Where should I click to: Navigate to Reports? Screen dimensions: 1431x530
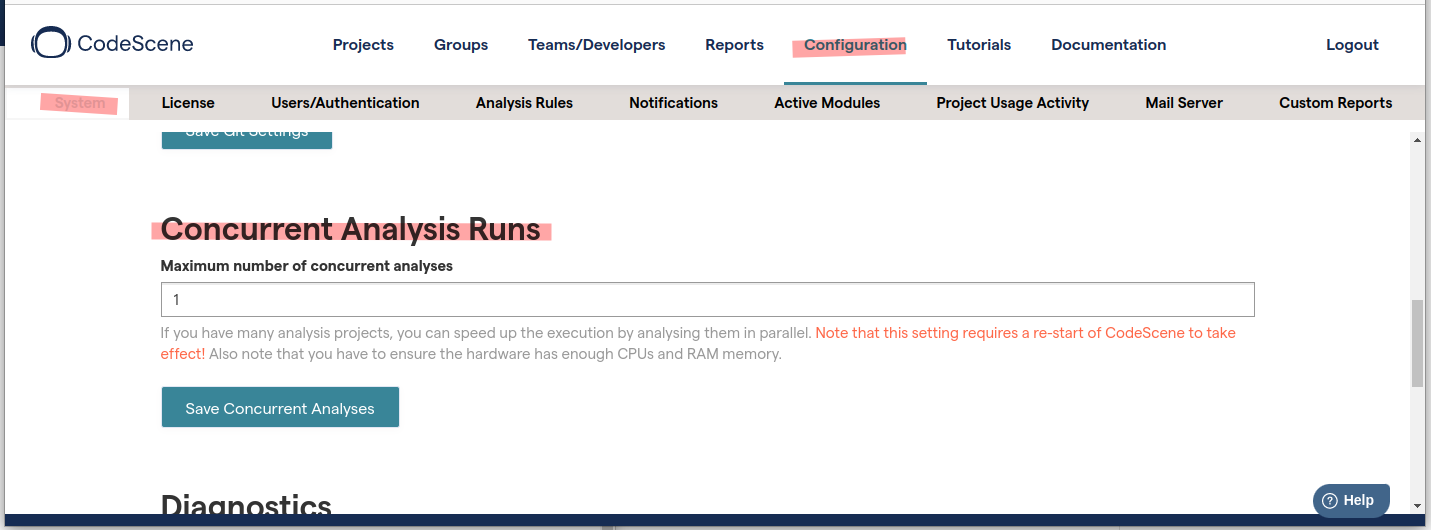[x=734, y=45]
